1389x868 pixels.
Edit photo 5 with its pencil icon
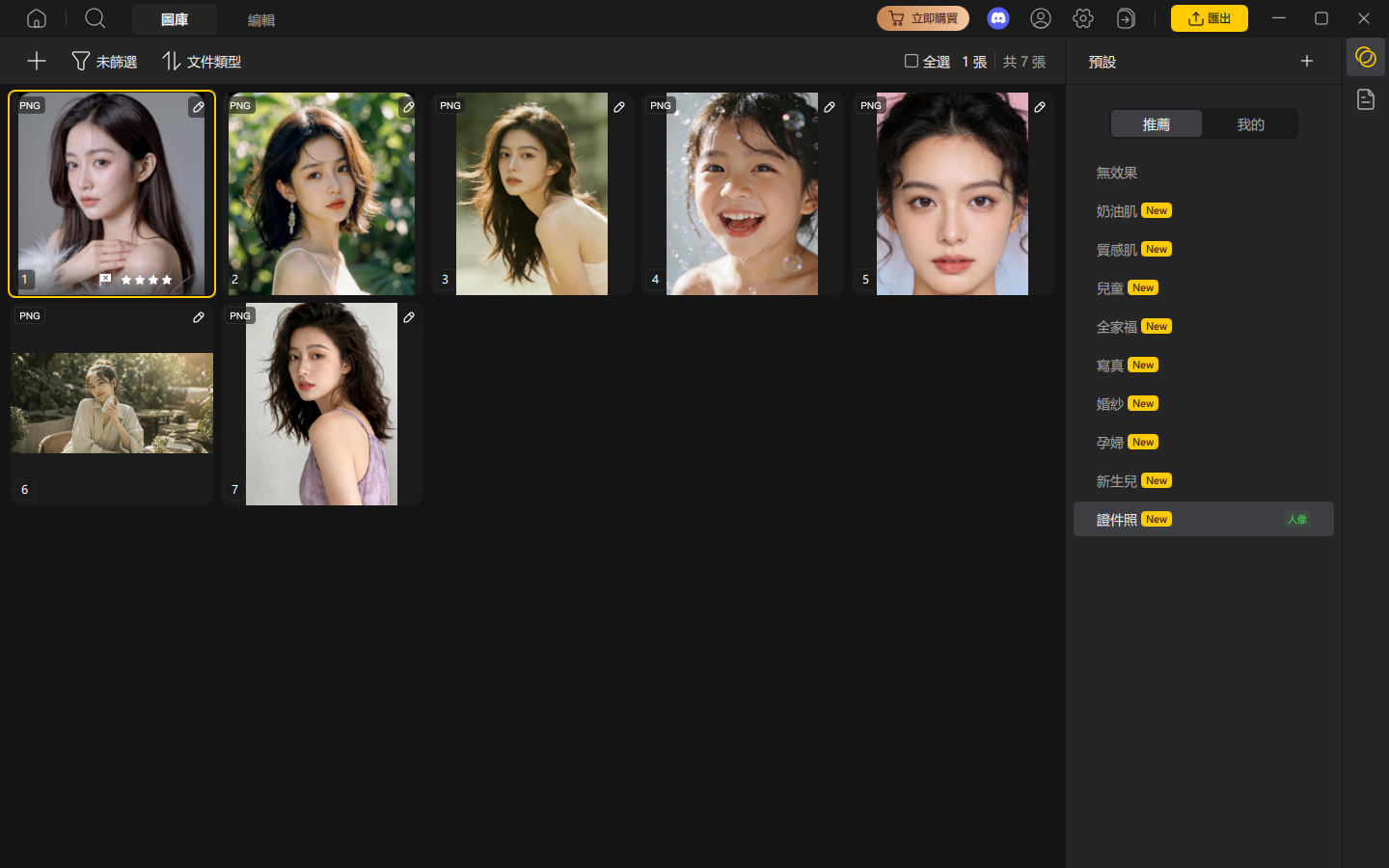pyautogui.click(x=1039, y=107)
